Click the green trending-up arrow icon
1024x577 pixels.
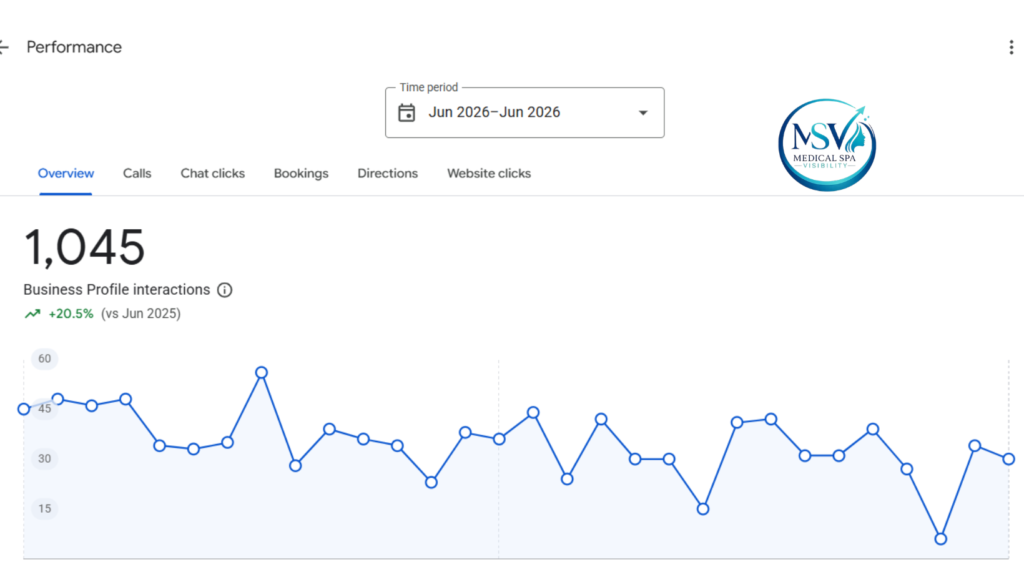coord(33,314)
